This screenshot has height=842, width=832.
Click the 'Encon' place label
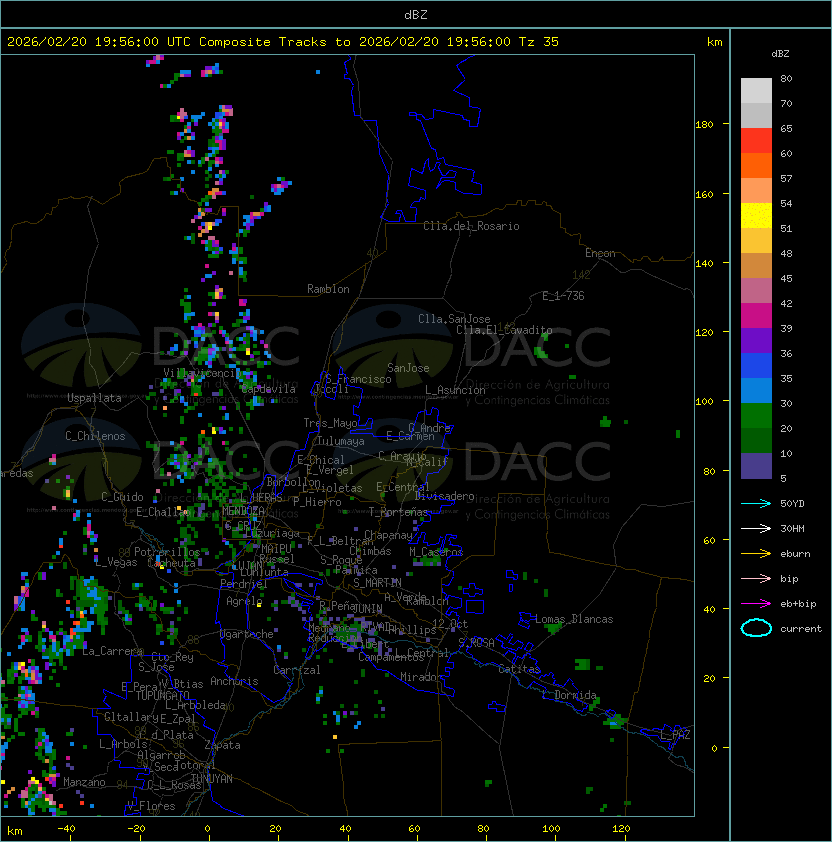[600, 253]
